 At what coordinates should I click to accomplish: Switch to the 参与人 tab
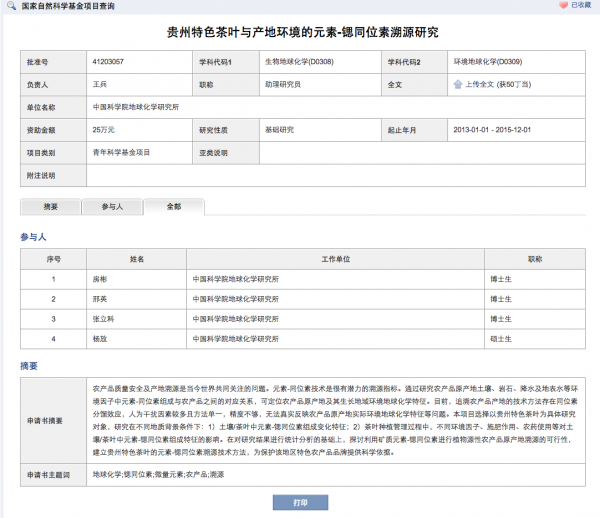click(x=112, y=207)
